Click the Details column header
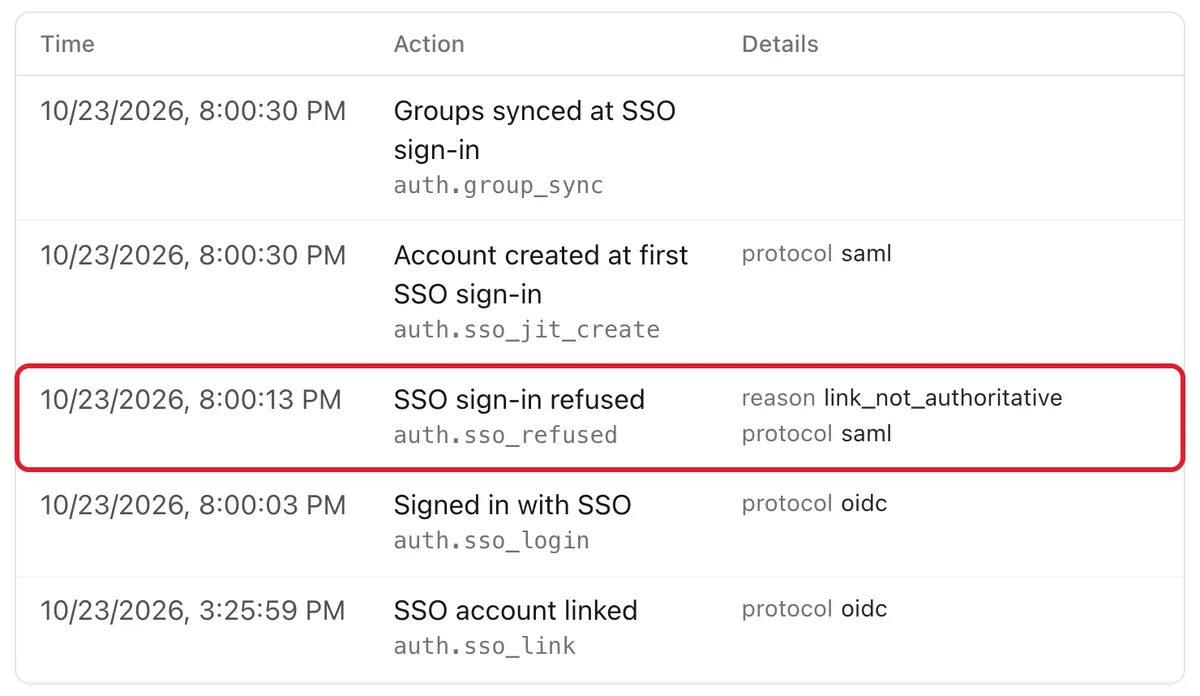This screenshot has height=696, width=1200. [780, 44]
